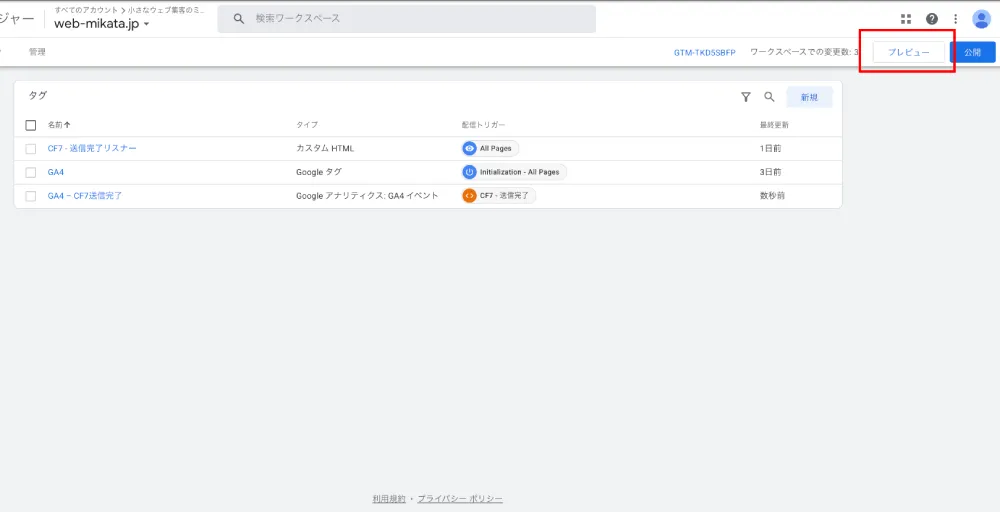Sort by the 名前 column arrow
Image resolution: width=1000 pixels, height=512 pixels.
pyautogui.click(x=68, y=125)
